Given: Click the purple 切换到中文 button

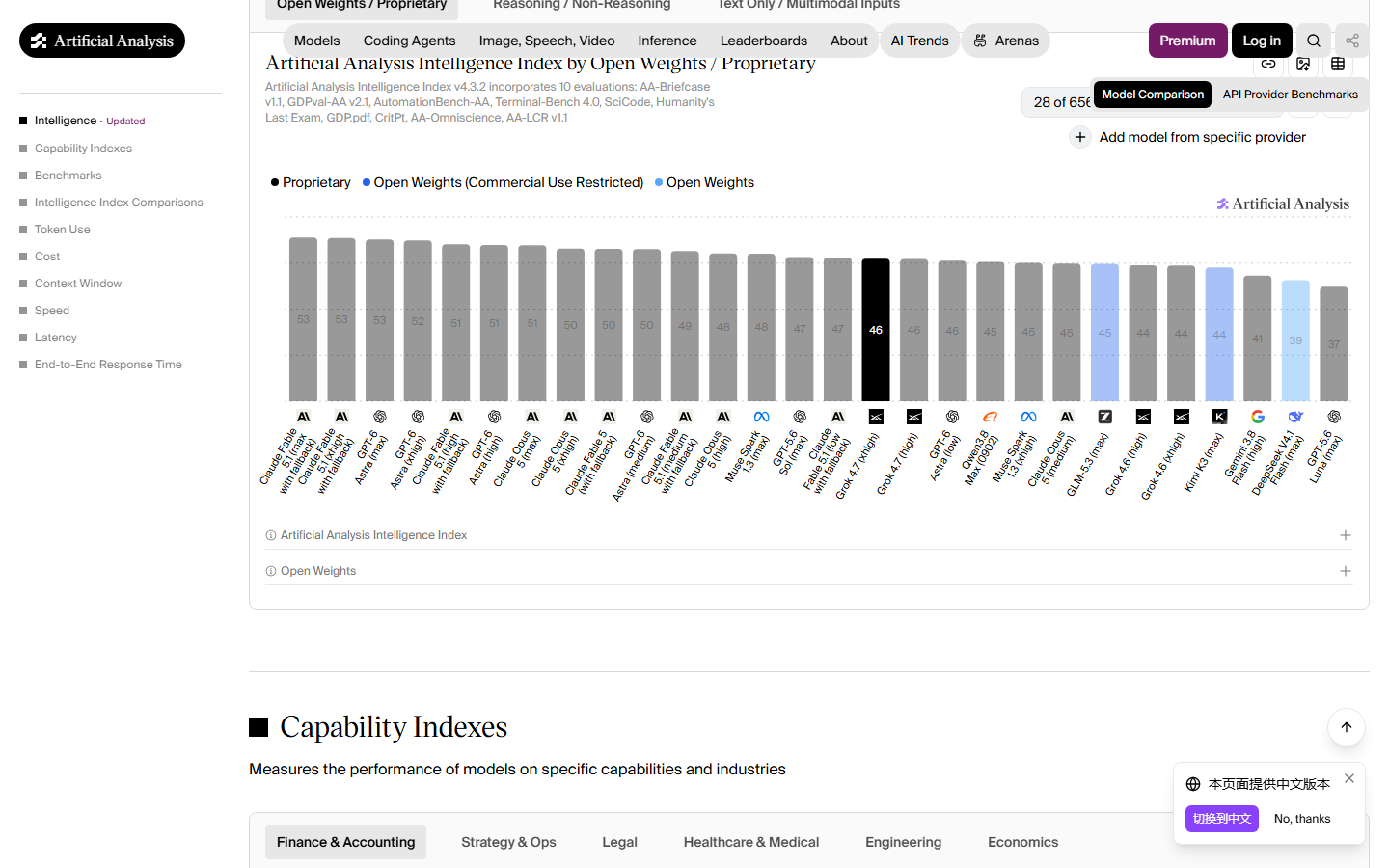Looking at the screenshot, I should (1222, 819).
